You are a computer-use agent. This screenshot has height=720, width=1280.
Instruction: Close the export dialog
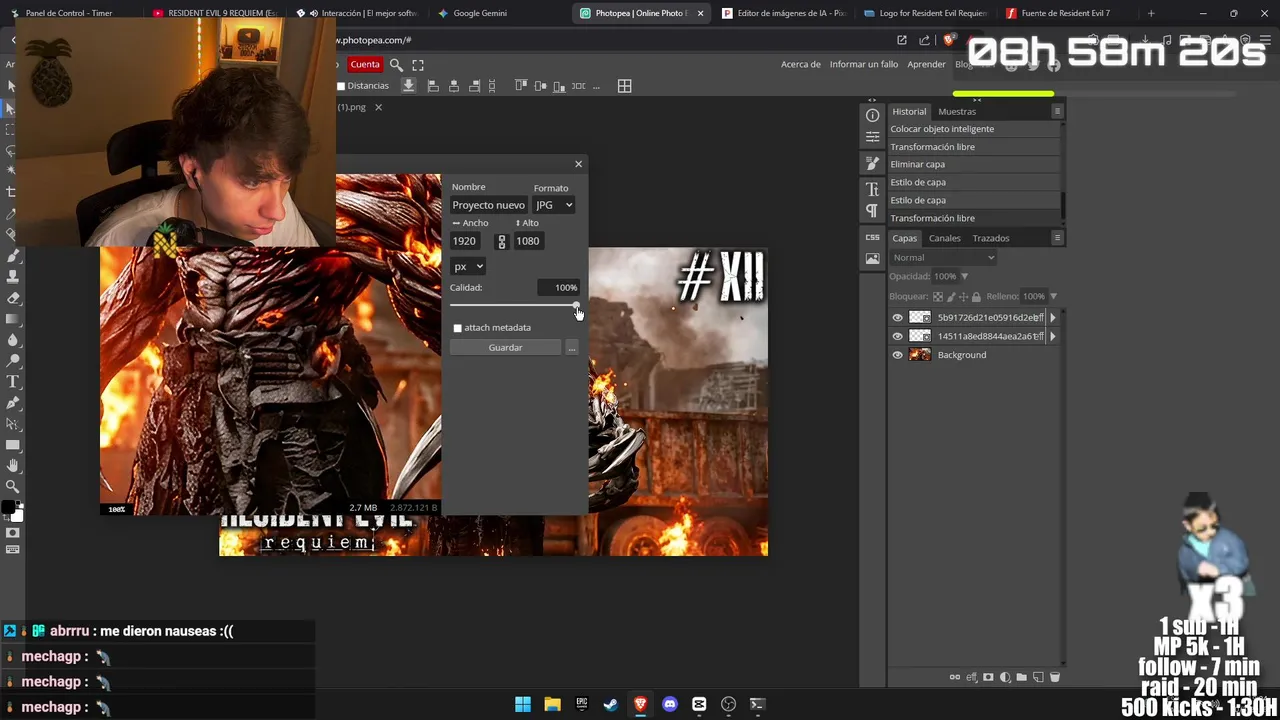click(578, 164)
